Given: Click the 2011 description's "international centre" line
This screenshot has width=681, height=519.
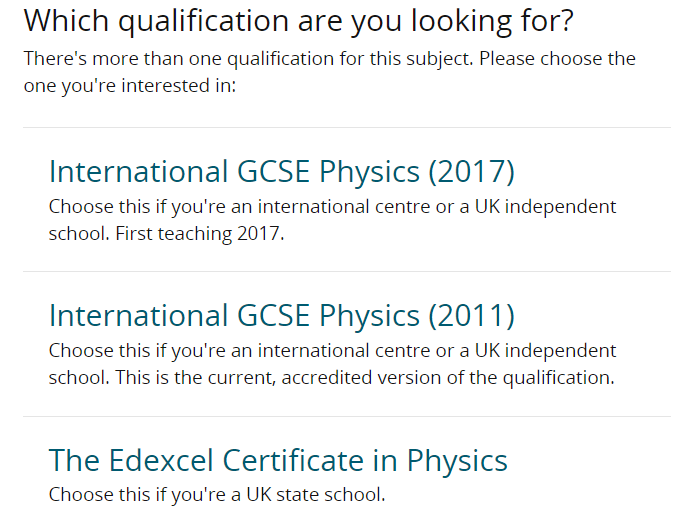Looking at the screenshot, I should [332, 351].
